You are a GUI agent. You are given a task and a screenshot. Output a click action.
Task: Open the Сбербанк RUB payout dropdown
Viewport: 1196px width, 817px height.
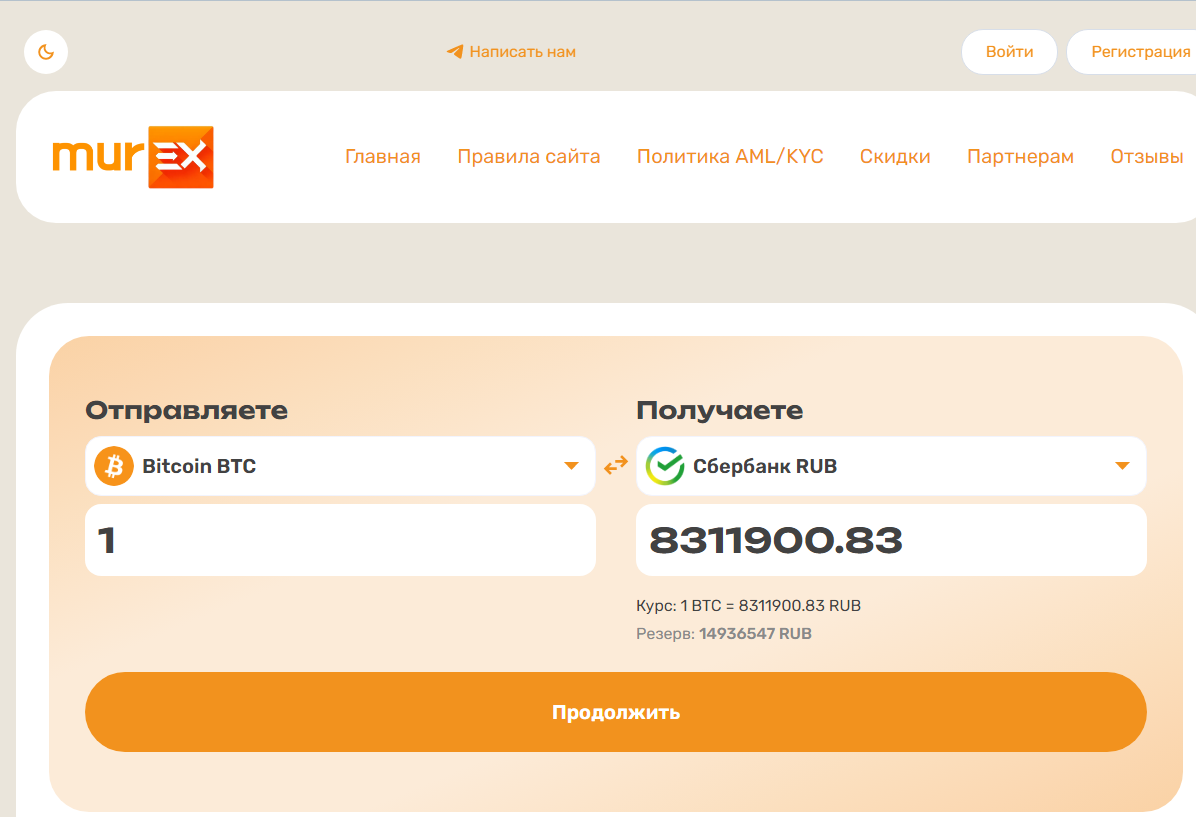[890, 465]
